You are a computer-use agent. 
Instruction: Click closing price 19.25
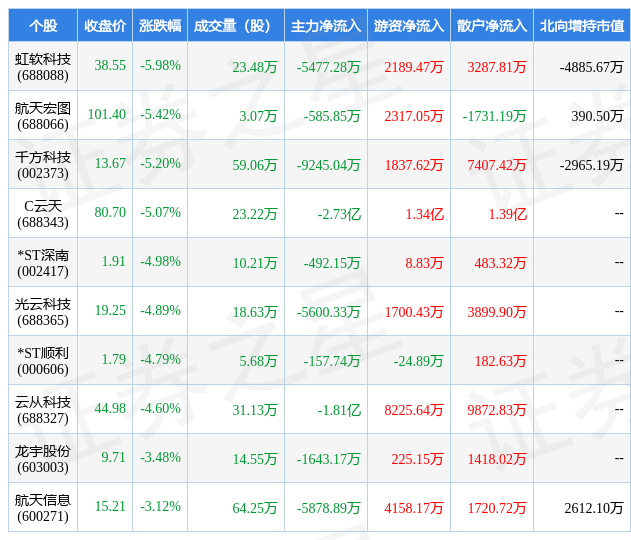tap(110, 310)
